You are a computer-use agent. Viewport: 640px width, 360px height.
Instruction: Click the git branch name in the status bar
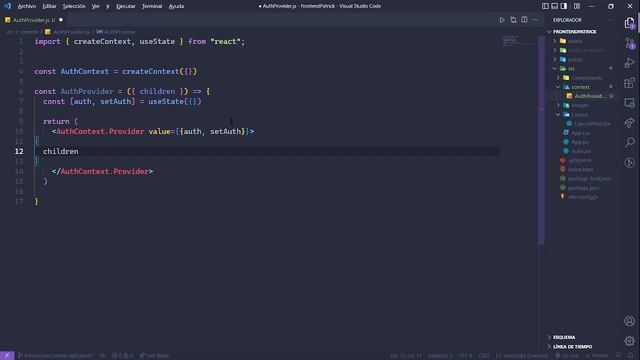55,356
